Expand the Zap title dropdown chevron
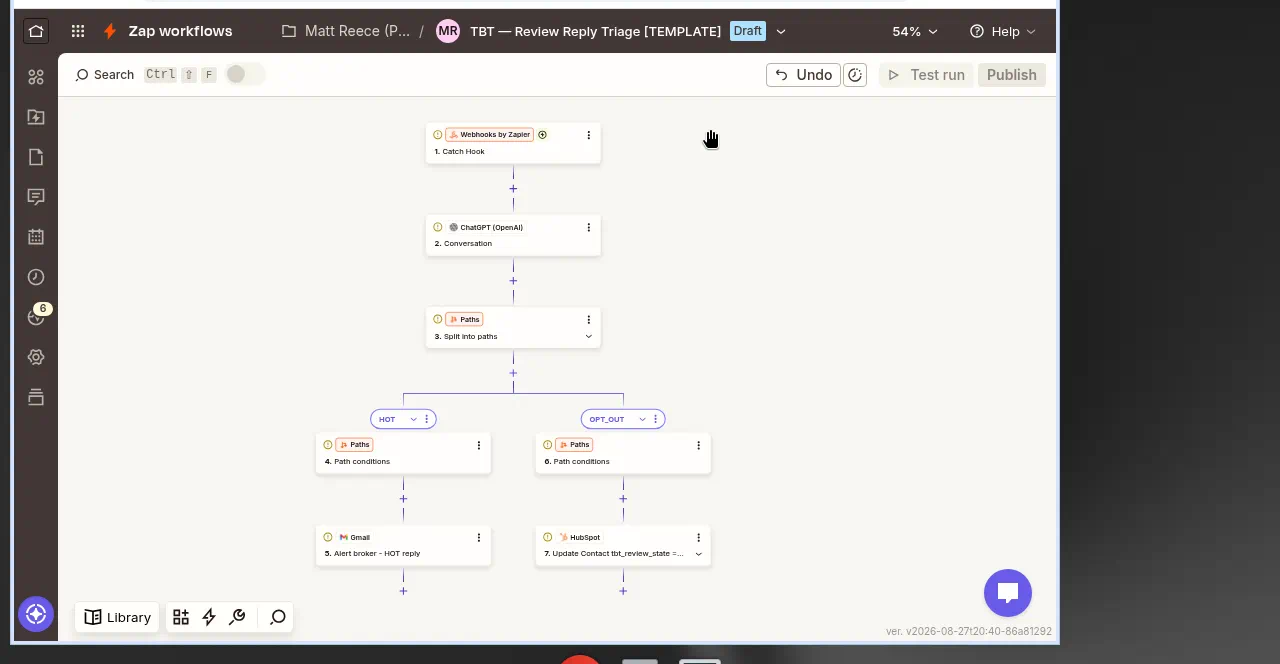The image size is (1280, 664). (781, 31)
